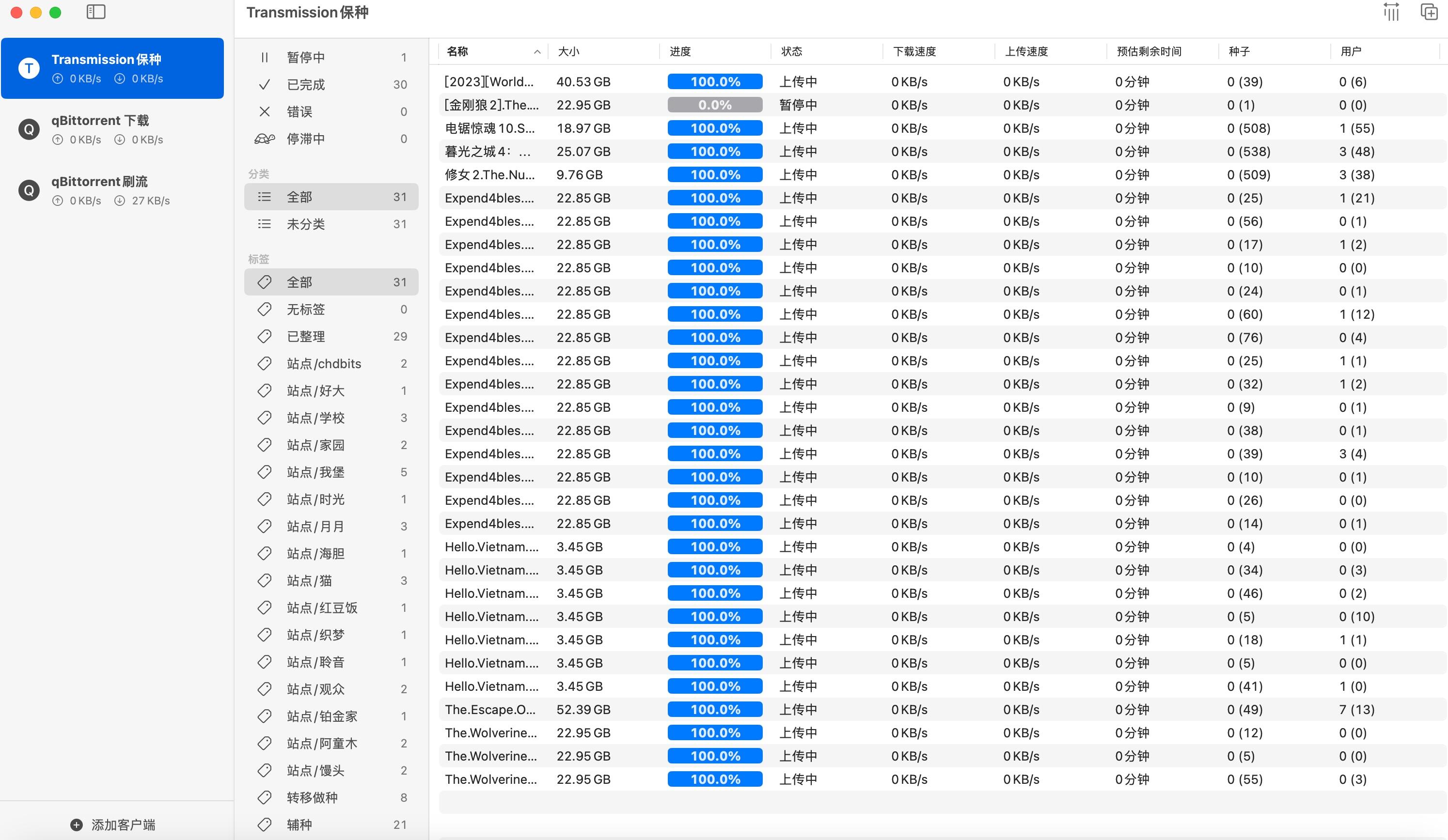Image resolution: width=1448 pixels, height=840 pixels.
Task: Filter by 站点/红豆饭 tag
Action: 331,607
